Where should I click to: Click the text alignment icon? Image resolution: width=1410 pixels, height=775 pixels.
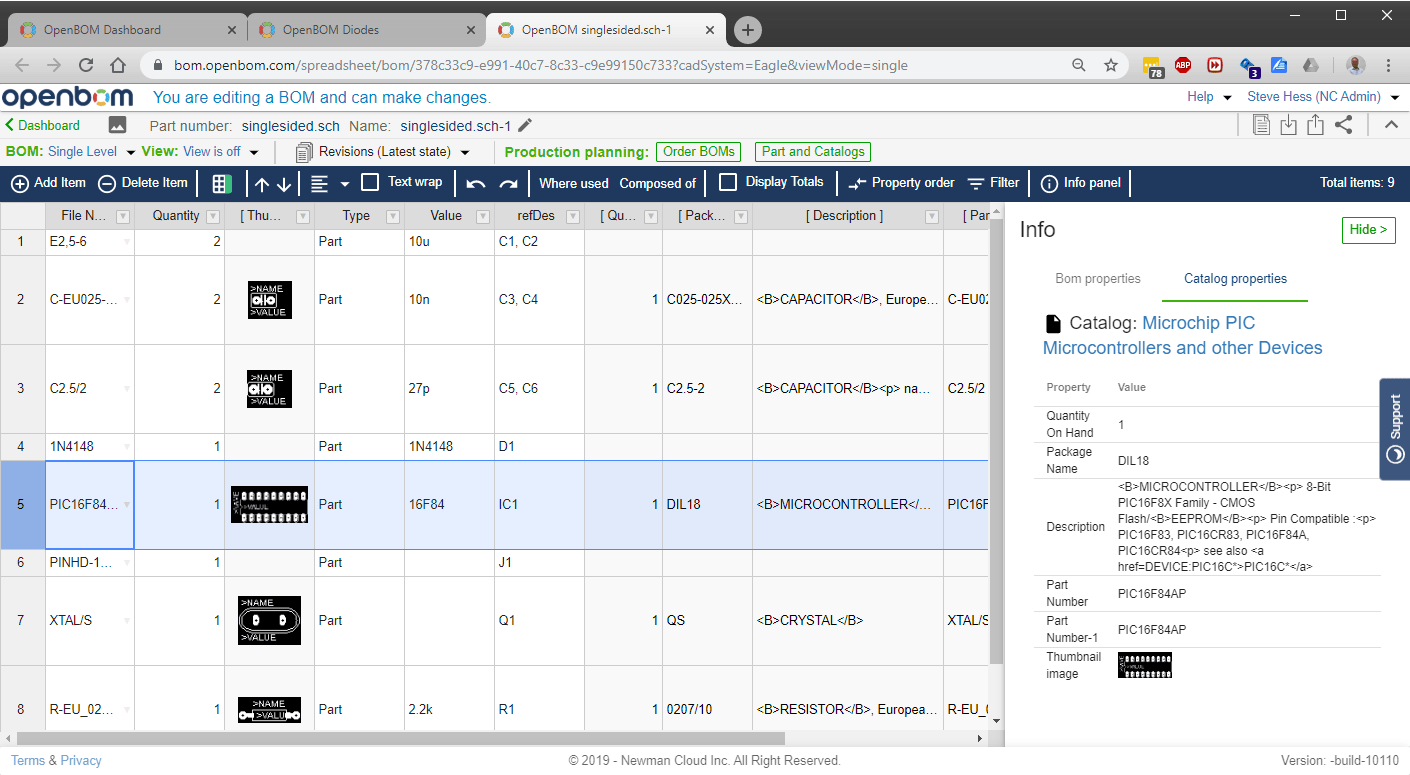click(x=319, y=183)
